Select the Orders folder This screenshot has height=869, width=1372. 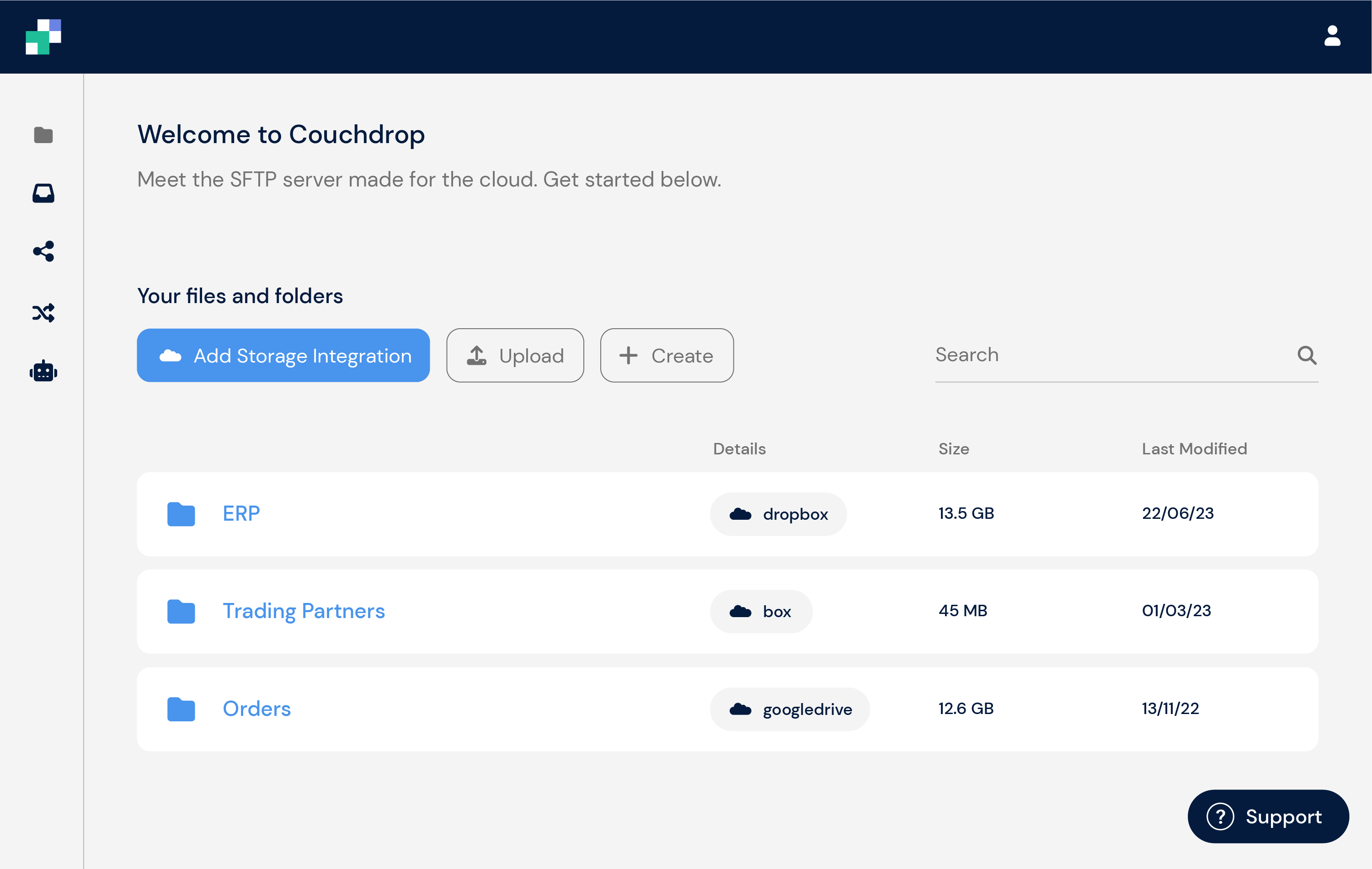pos(256,708)
